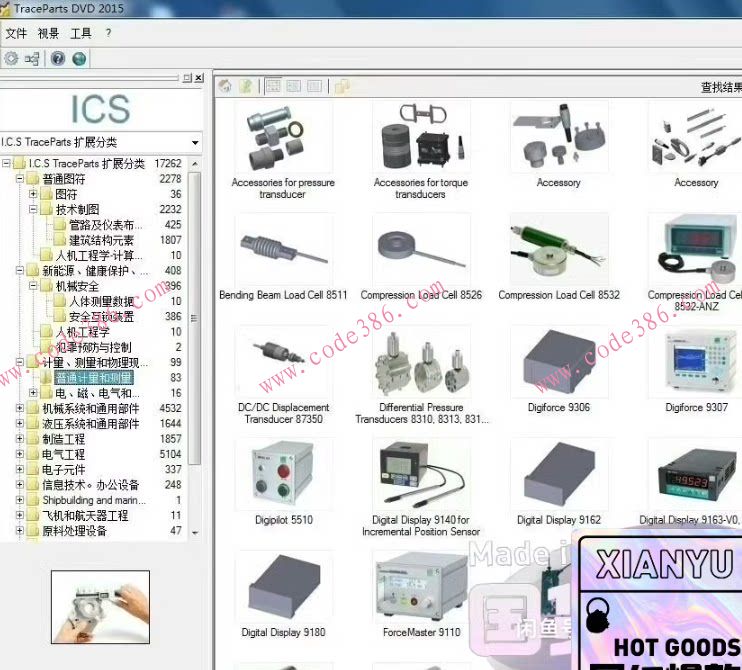Open help via blue question mark icon
The height and width of the screenshot is (670, 742).
pos(58,59)
